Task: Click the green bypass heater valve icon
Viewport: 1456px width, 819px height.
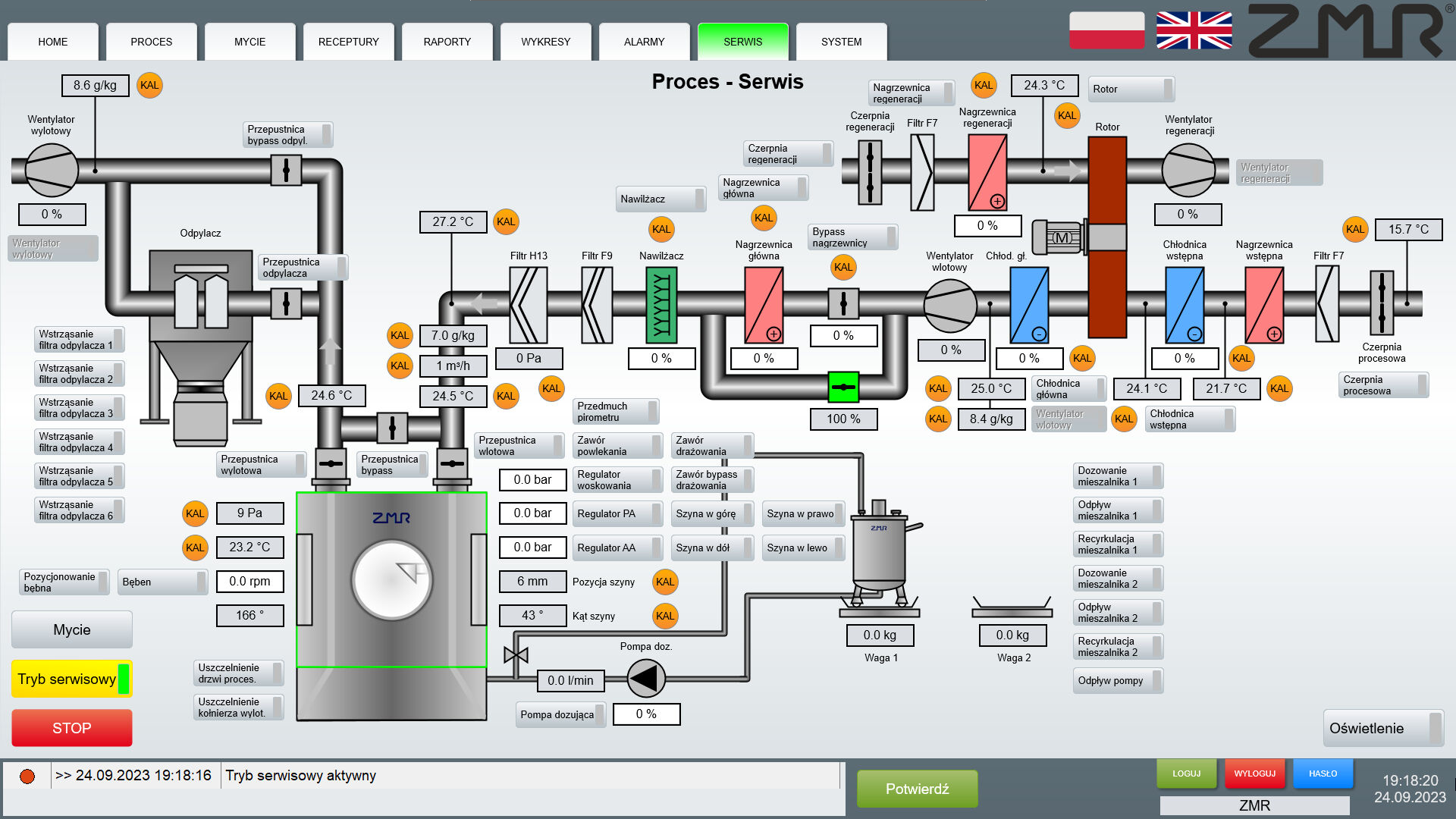Action: click(843, 387)
